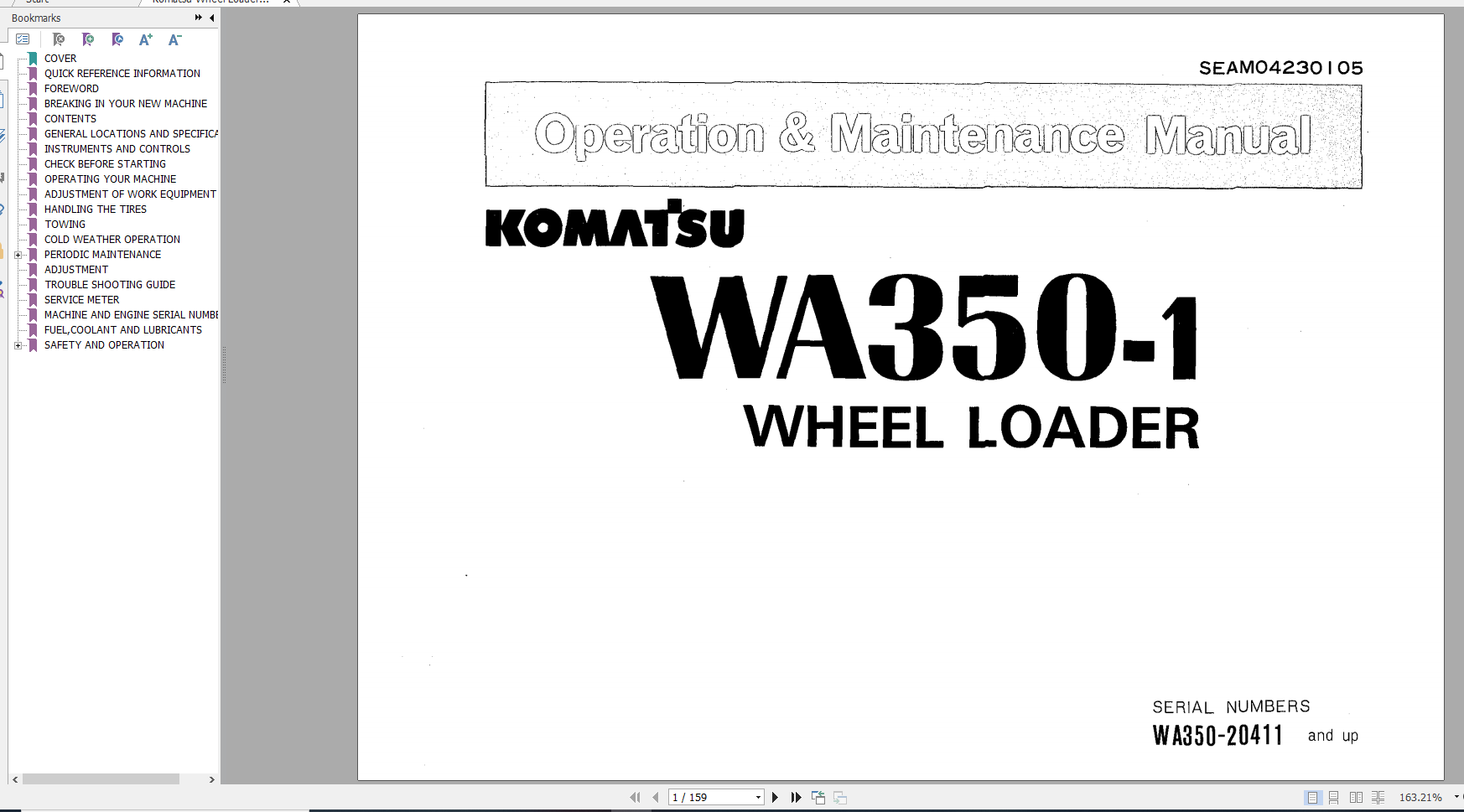Screen dimensions: 1464x812
Task: Open HANDLING THE TIRES bookmark
Action: 96,209
